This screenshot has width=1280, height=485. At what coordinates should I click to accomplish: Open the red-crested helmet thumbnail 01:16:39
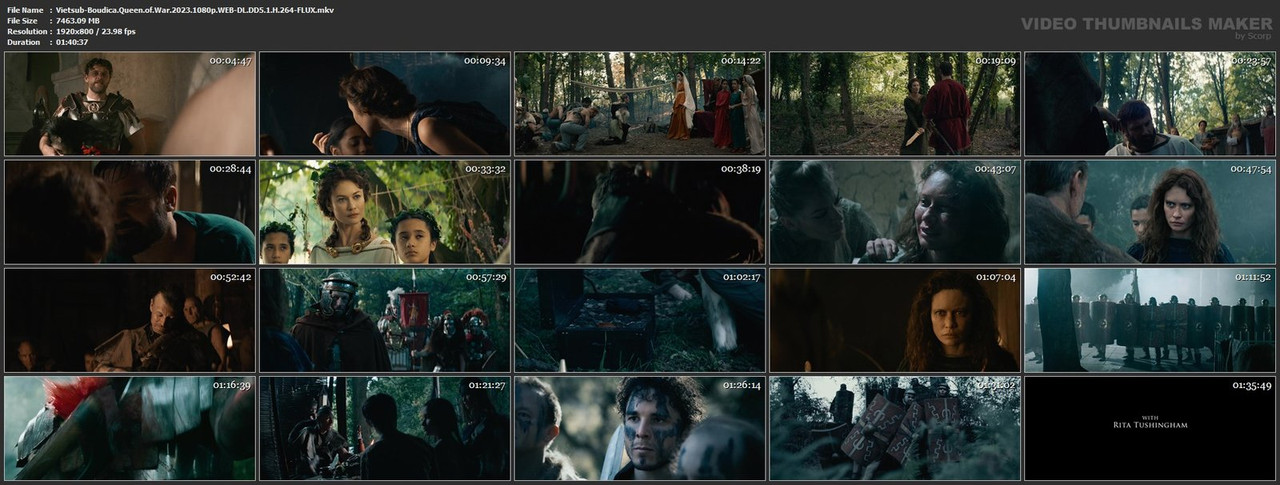coord(130,428)
